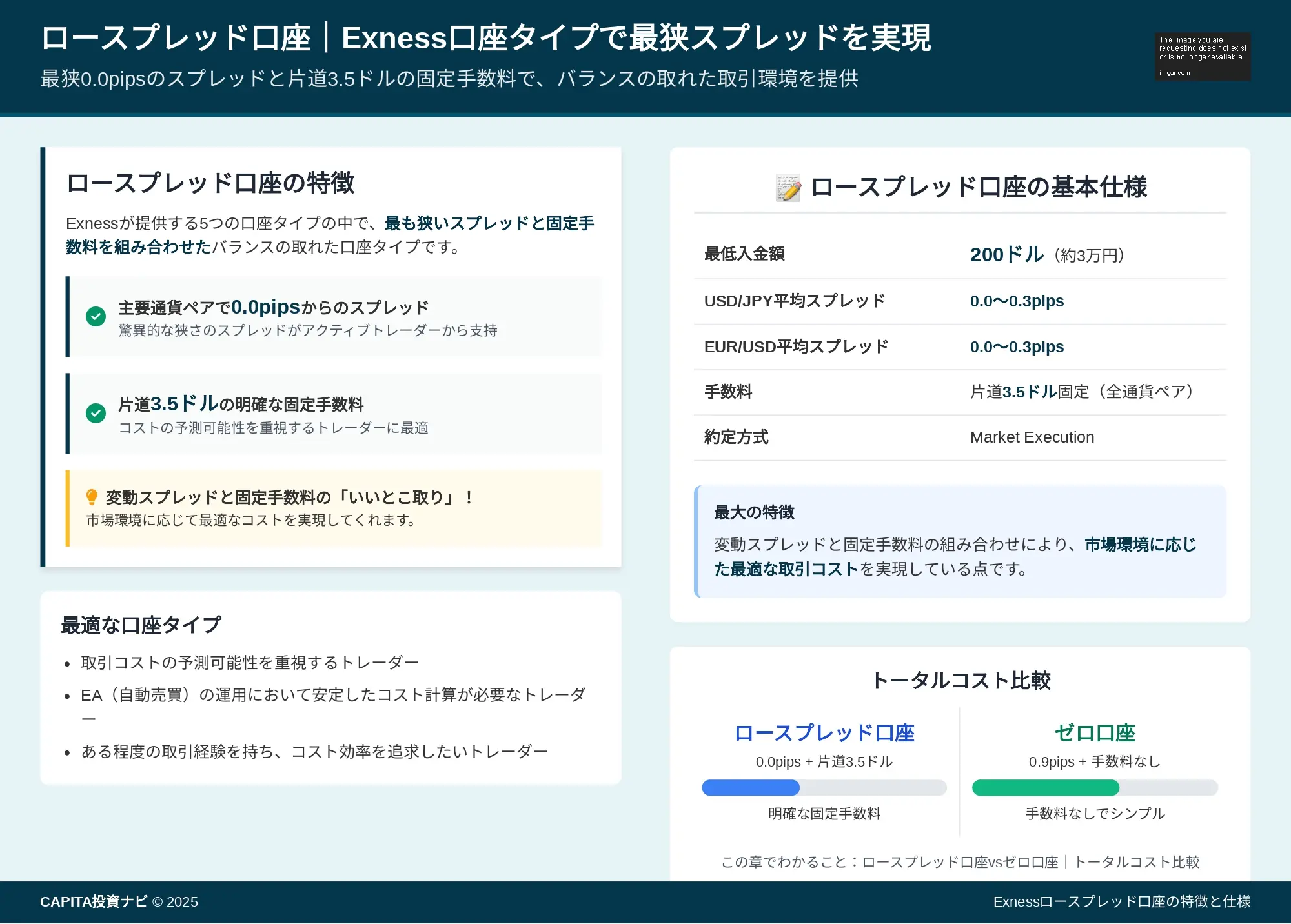The image size is (1291, 924).
Task: Click the text 驚異的な狭さのスプレッドがアクティブトレーダーから支持
Action: click(x=308, y=330)
